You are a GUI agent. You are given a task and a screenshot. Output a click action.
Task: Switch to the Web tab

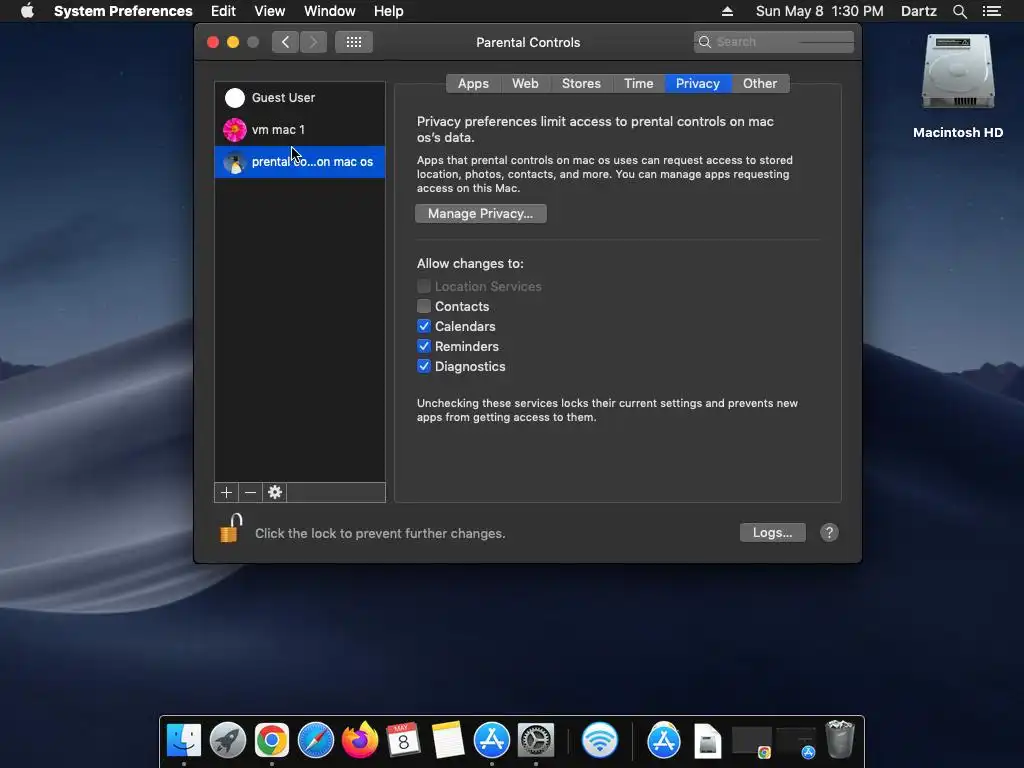point(525,84)
